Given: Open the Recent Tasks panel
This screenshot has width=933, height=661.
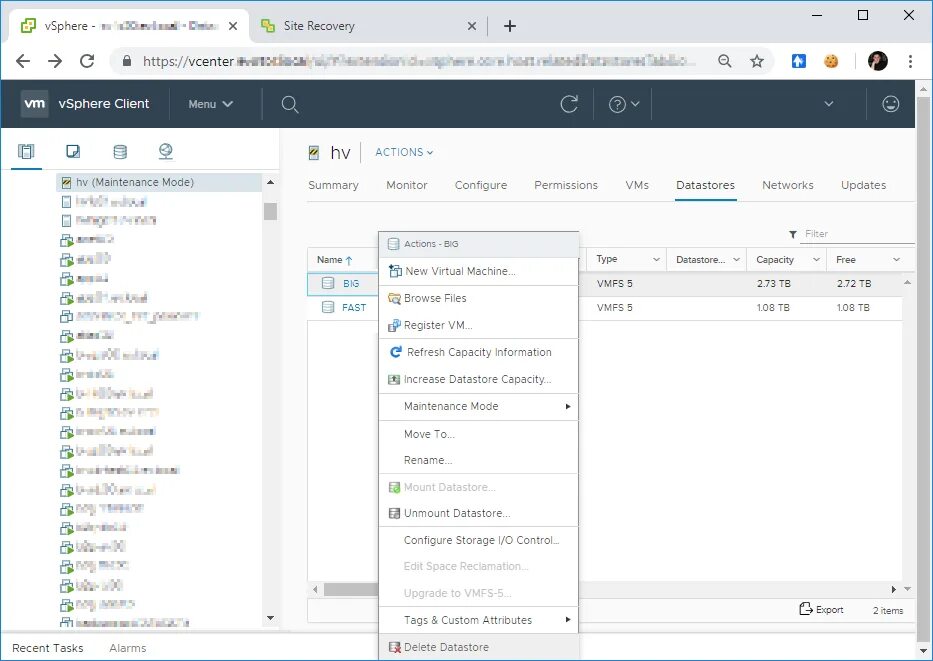Looking at the screenshot, I should point(48,648).
